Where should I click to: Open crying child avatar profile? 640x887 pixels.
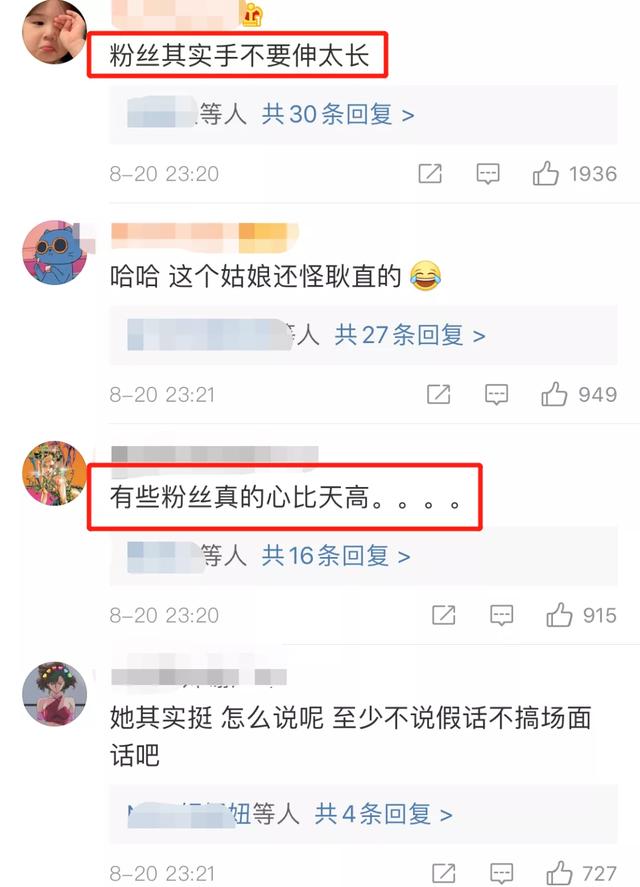53,31
